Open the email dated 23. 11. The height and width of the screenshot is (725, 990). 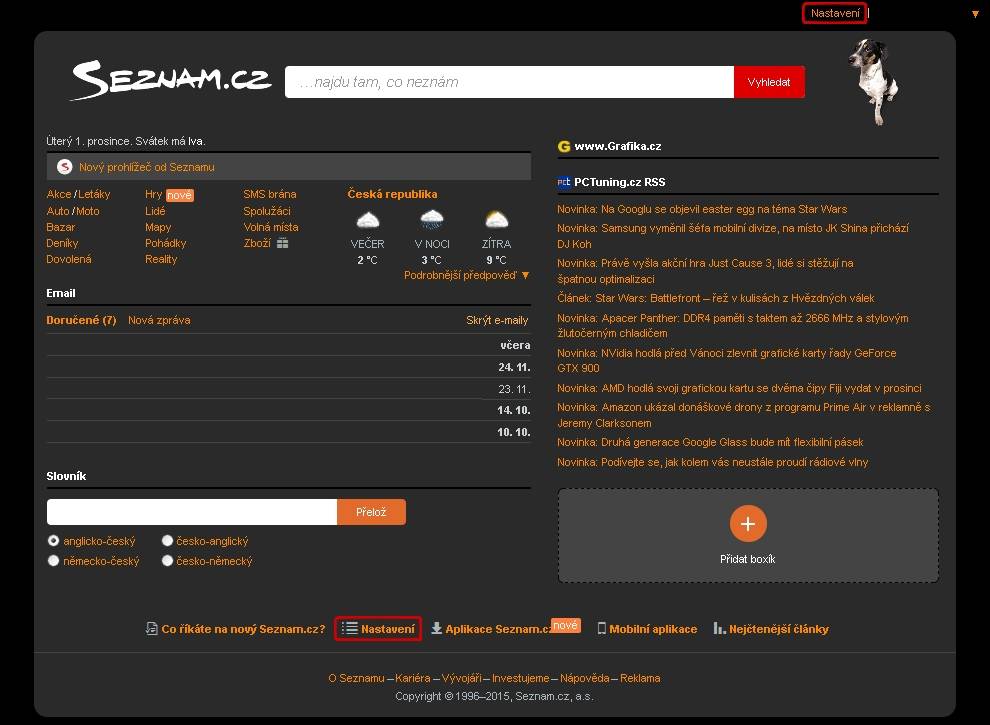click(x=289, y=388)
